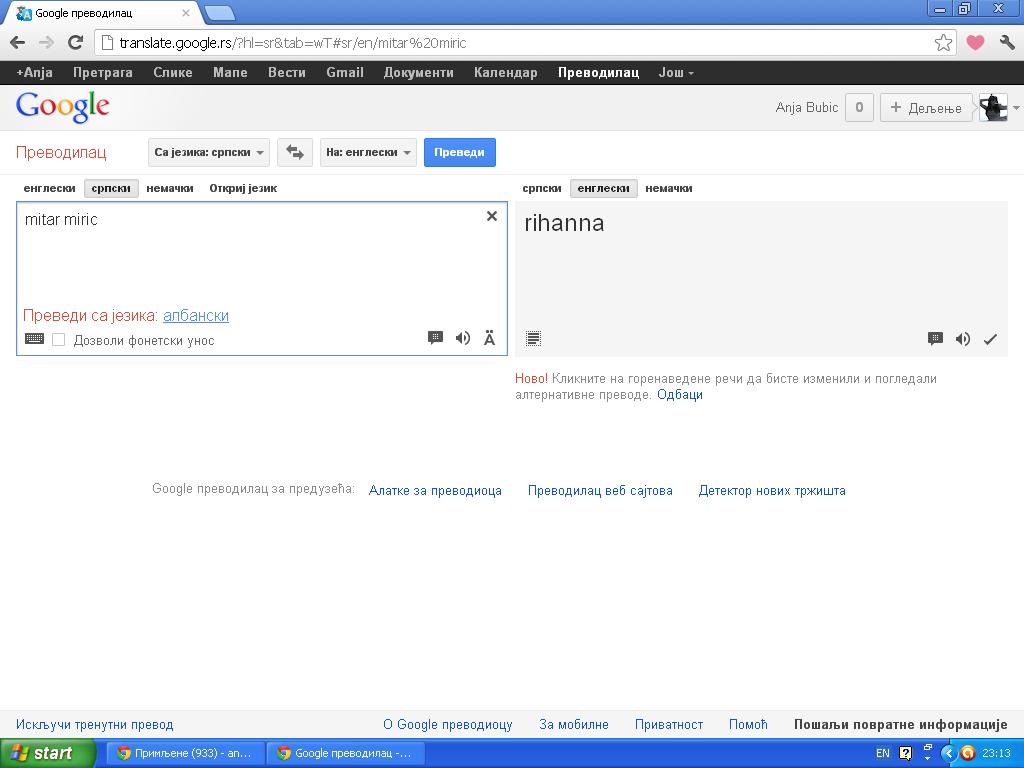Open a new browser tab
This screenshot has height=768, width=1024.
click(x=219, y=12)
